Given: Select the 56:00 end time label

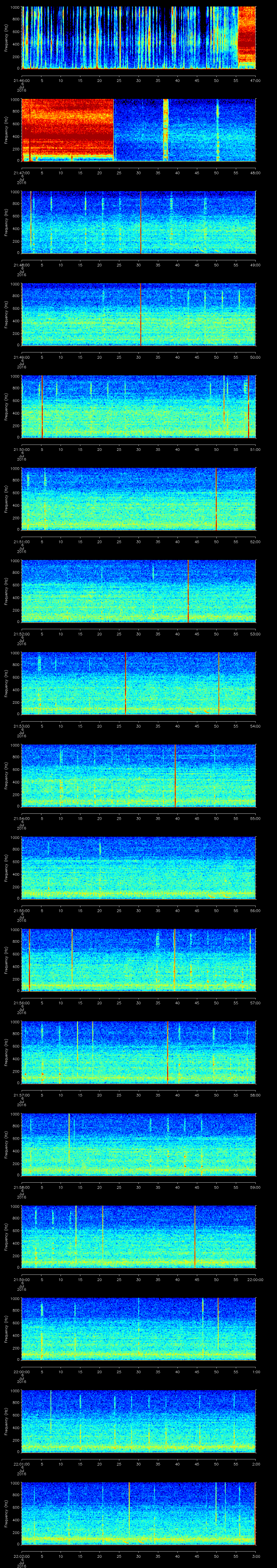Looking at the screenshot, I should 255,910.
